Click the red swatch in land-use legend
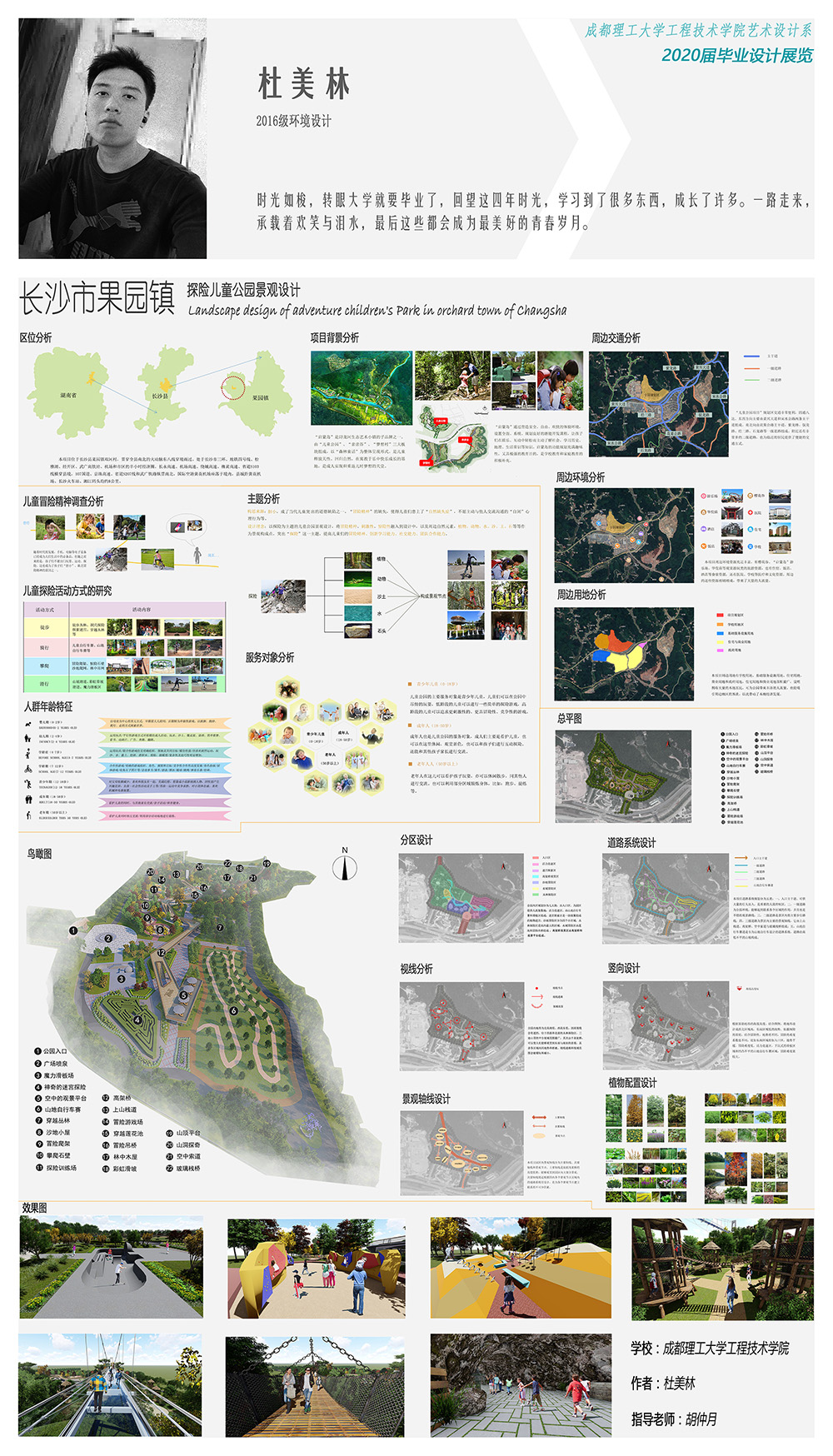The image size is (833, 1456). 719,615
